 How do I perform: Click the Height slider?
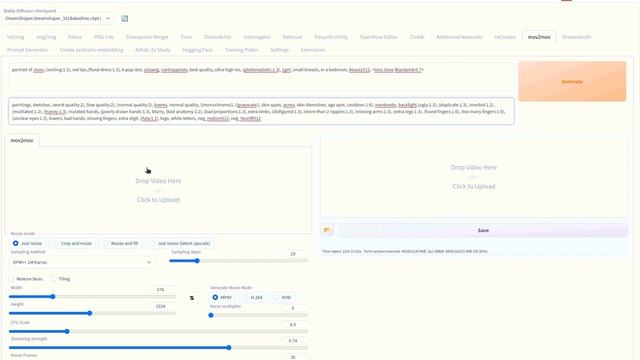(92, 313)
